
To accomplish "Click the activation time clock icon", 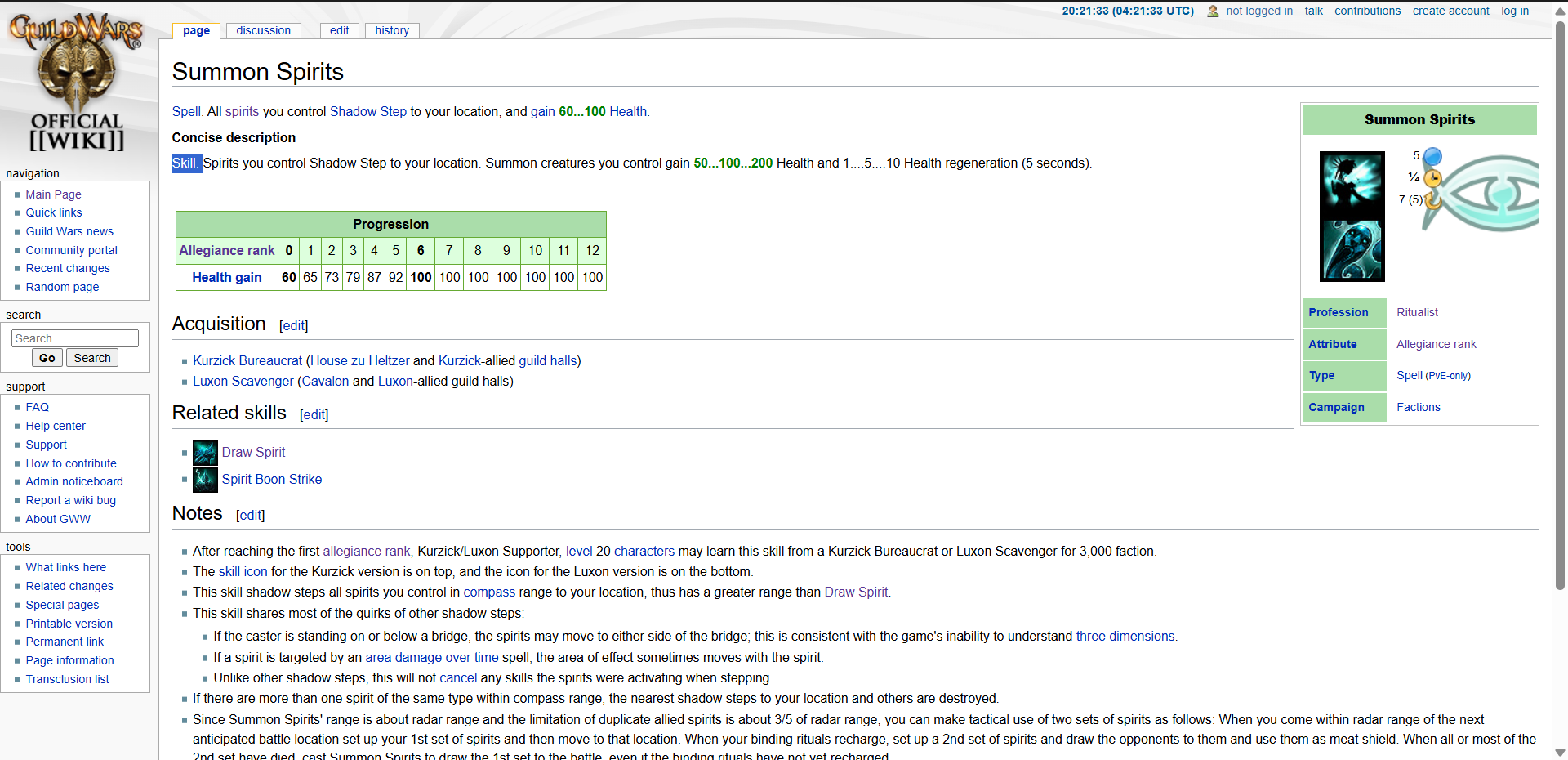I will (1432, 177).
